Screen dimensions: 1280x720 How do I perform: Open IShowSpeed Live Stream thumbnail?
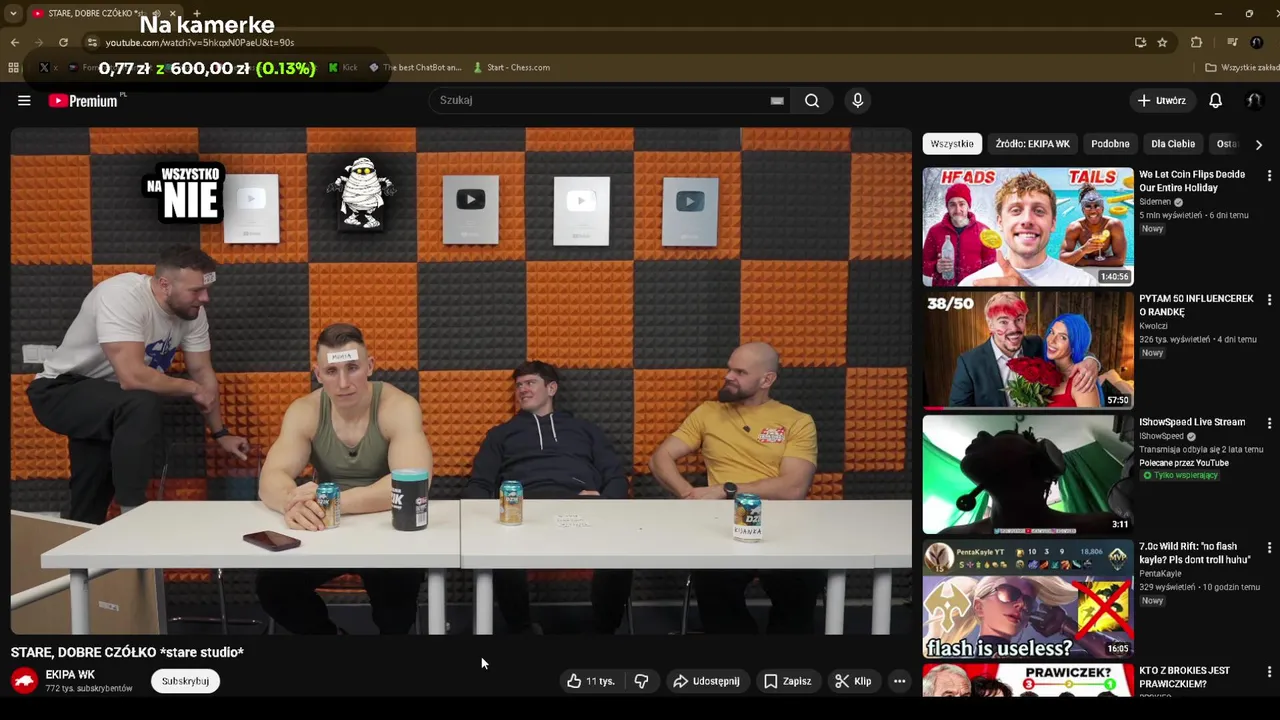1028,474
